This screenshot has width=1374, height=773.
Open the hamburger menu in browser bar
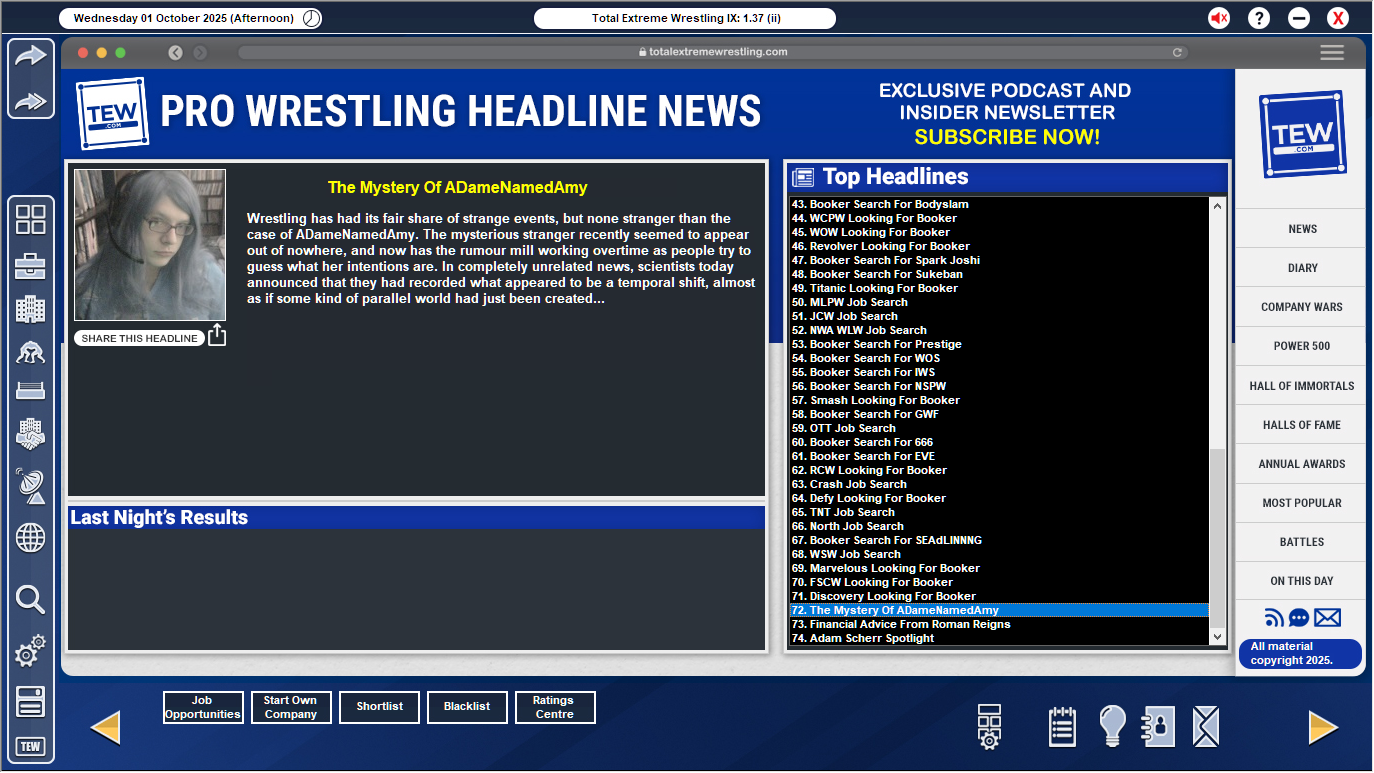[1331, 53]
